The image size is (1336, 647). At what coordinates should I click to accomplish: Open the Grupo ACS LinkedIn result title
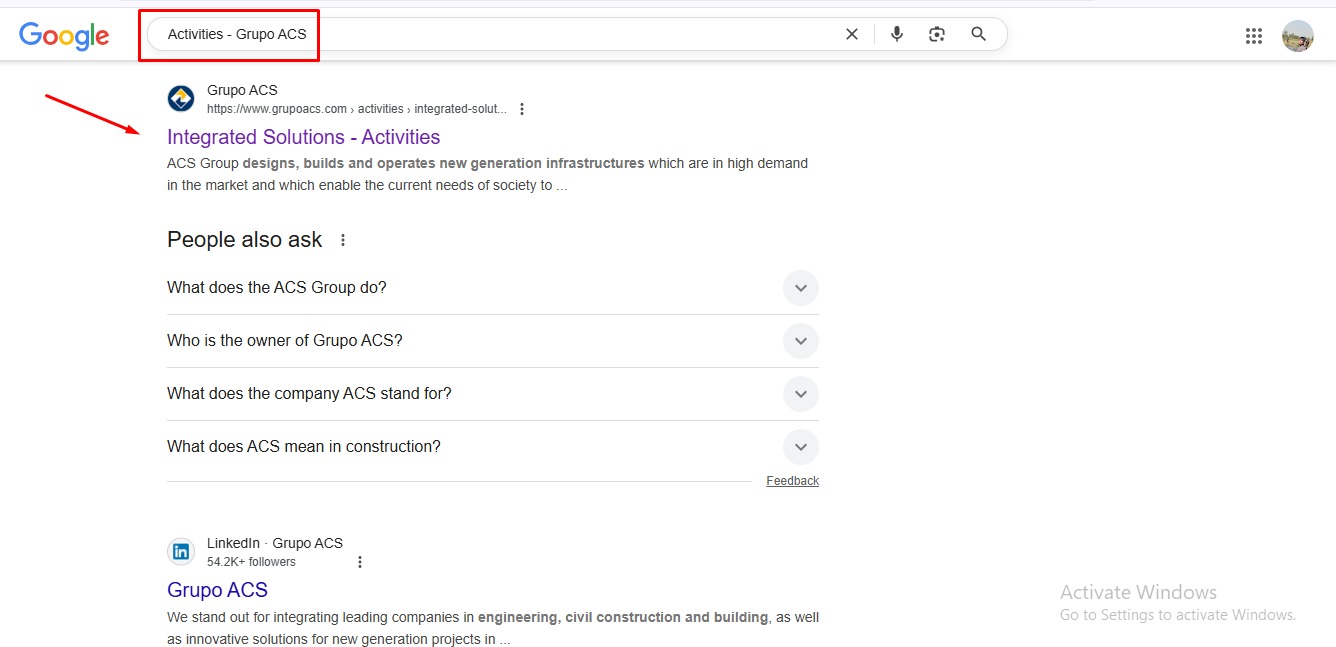tap(217, 590)
